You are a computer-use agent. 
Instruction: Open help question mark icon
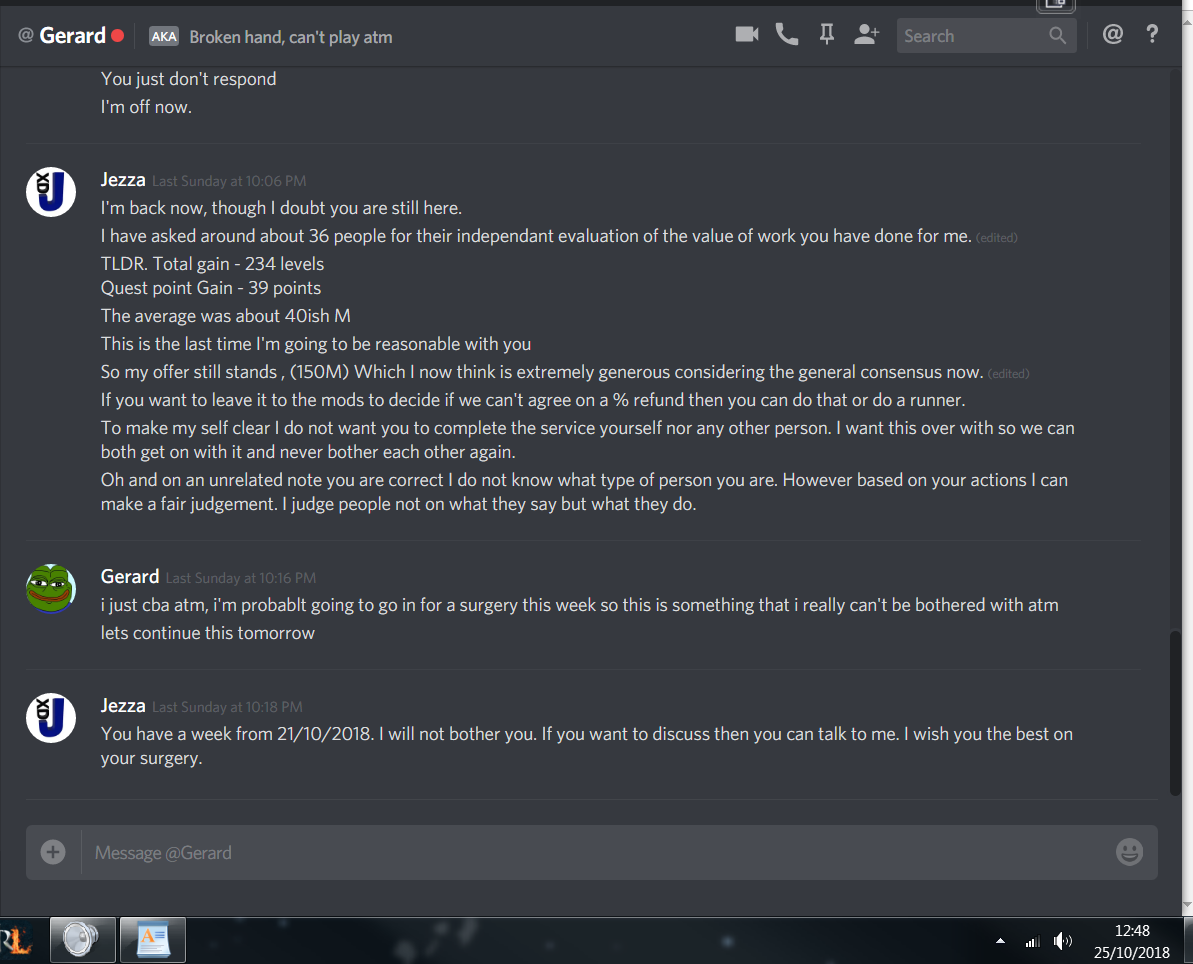pos(1152,34)
